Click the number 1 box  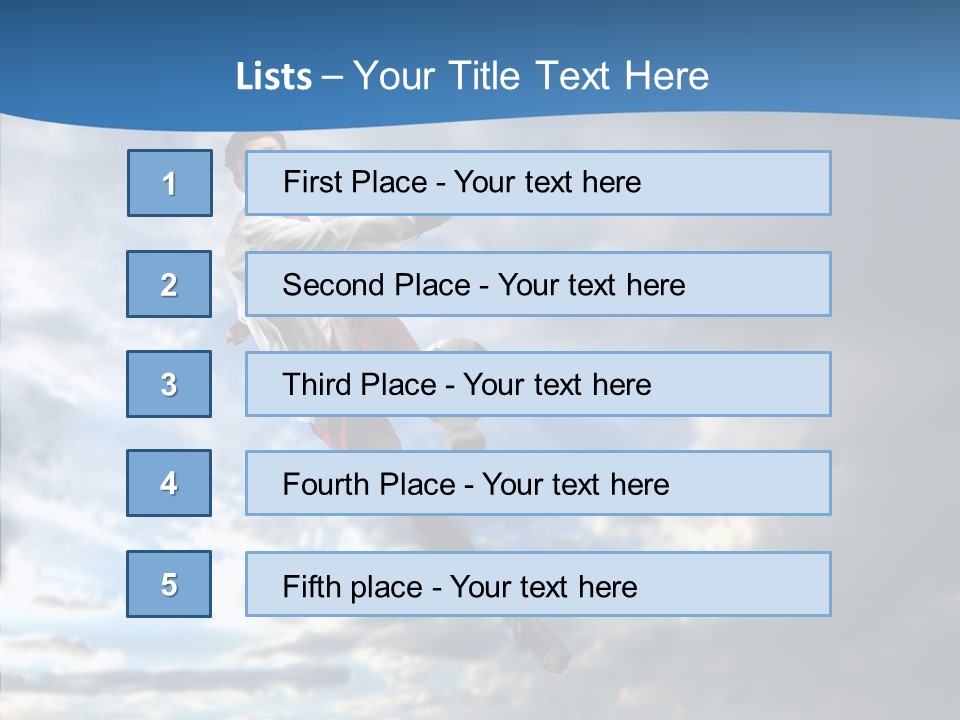tap(170, 183)
